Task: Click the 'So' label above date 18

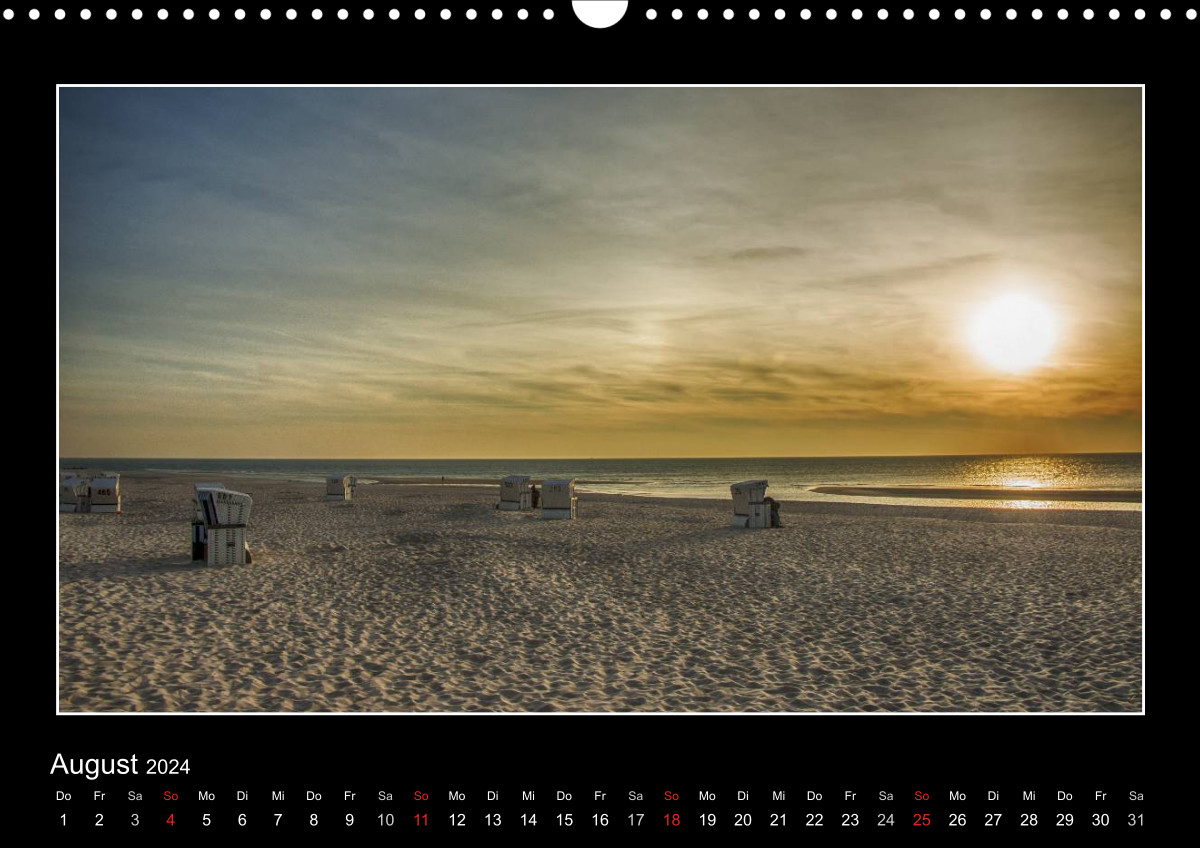Action: click(671, 796)
